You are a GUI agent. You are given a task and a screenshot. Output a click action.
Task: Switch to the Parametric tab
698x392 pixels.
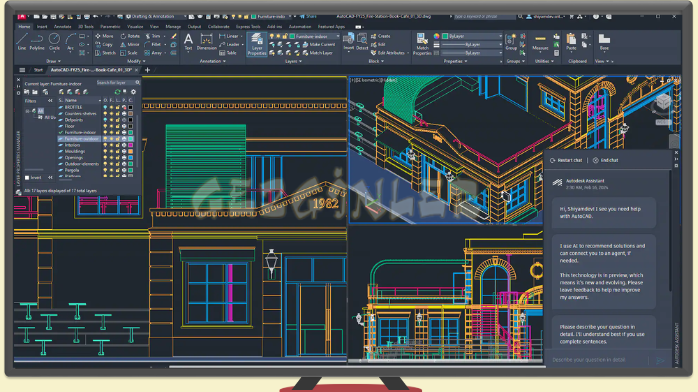pyautogui.click(x=110, y=27)
